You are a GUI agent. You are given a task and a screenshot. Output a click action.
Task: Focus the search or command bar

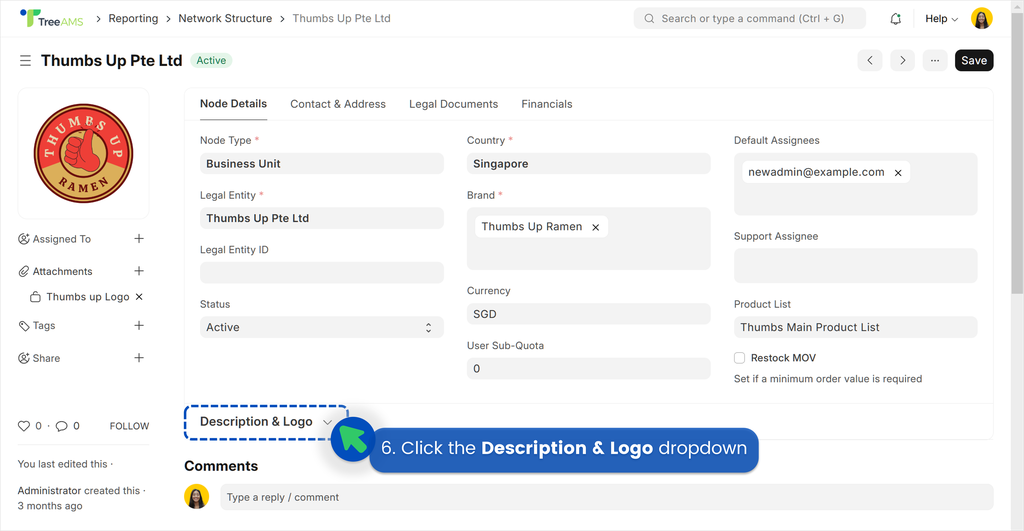pyautogui.click(x=750, y=18)
